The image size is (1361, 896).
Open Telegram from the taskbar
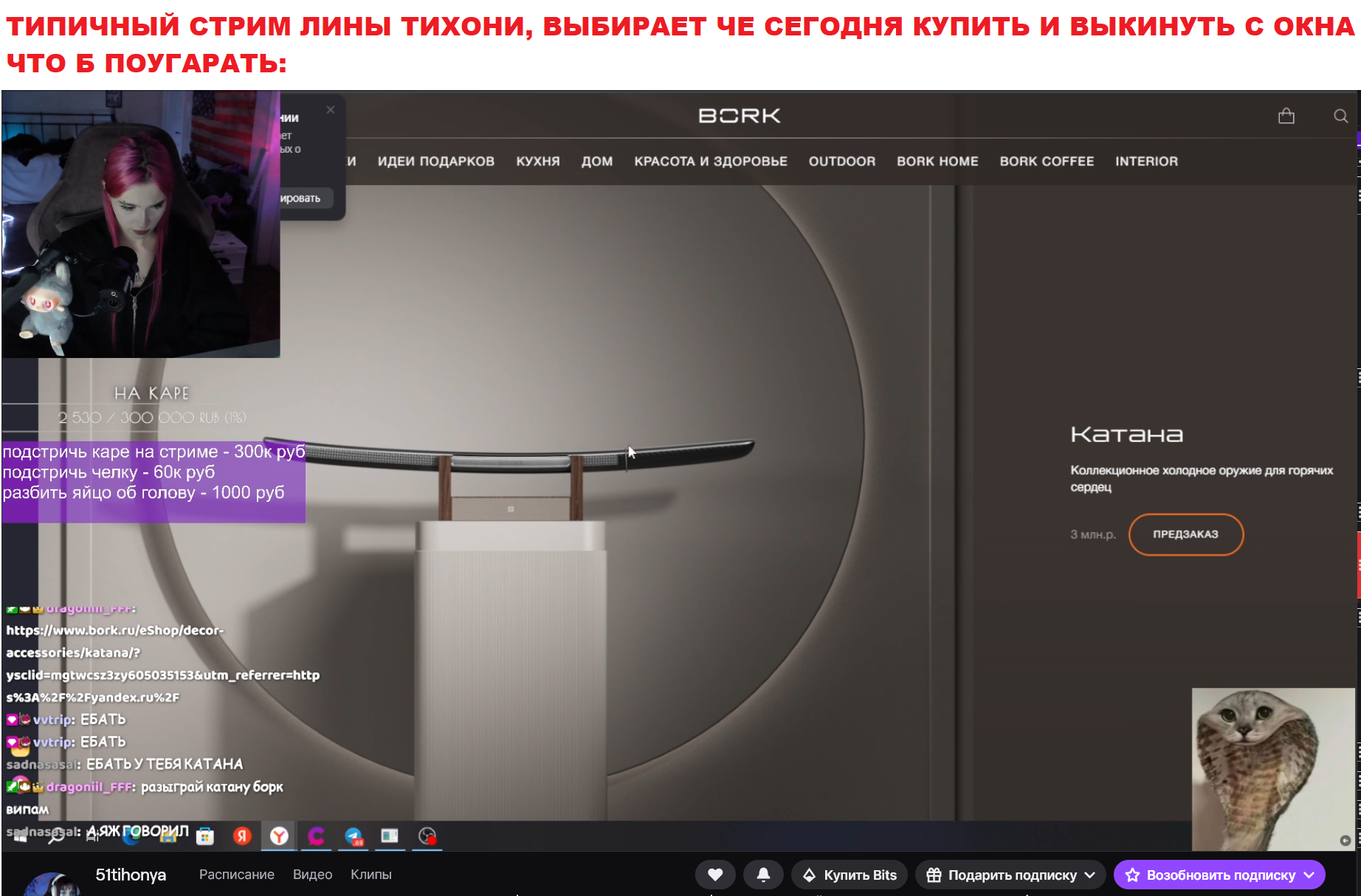coord(354,836)
